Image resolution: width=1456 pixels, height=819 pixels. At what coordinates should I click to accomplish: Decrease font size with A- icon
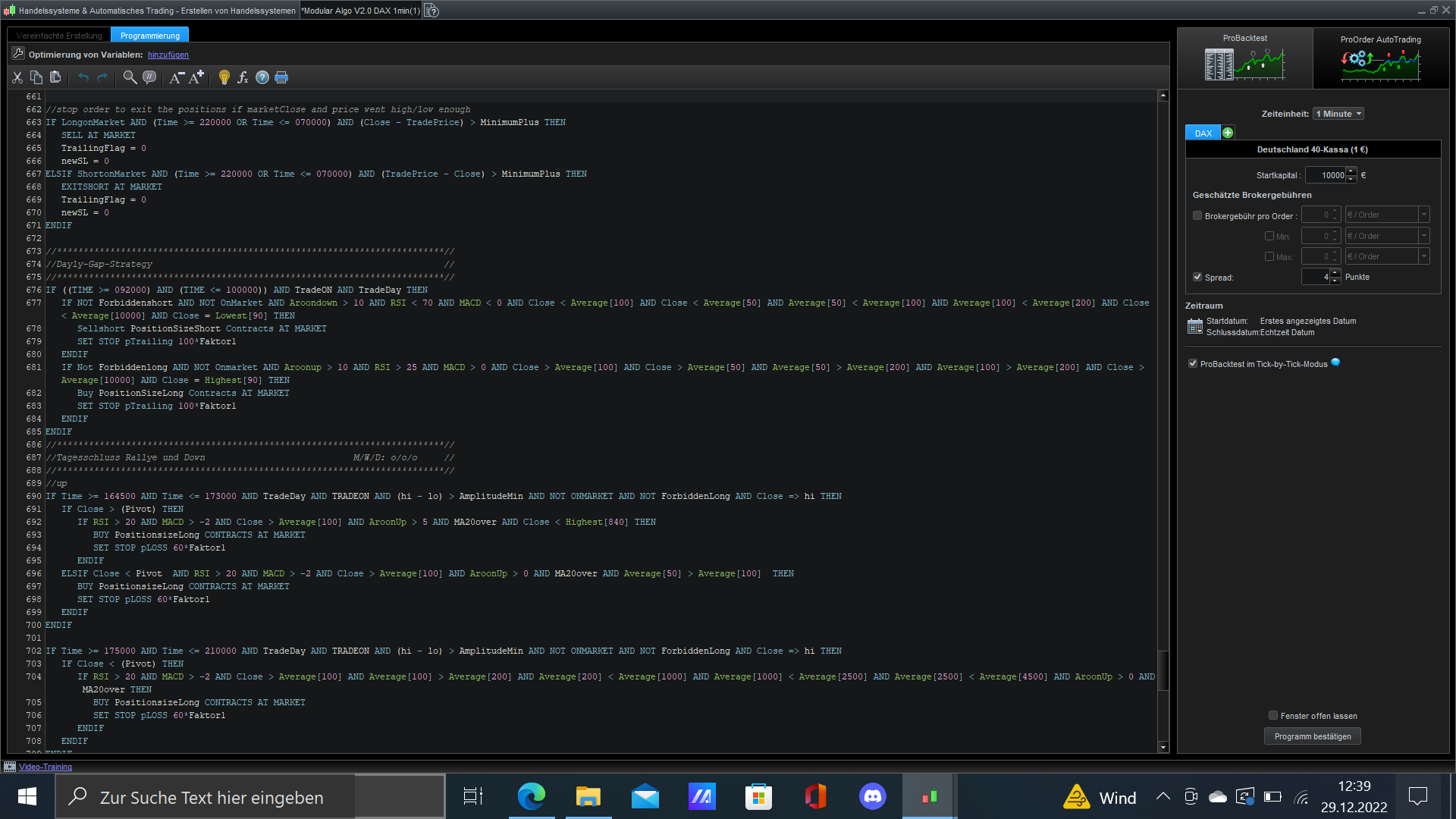point(176,77)
